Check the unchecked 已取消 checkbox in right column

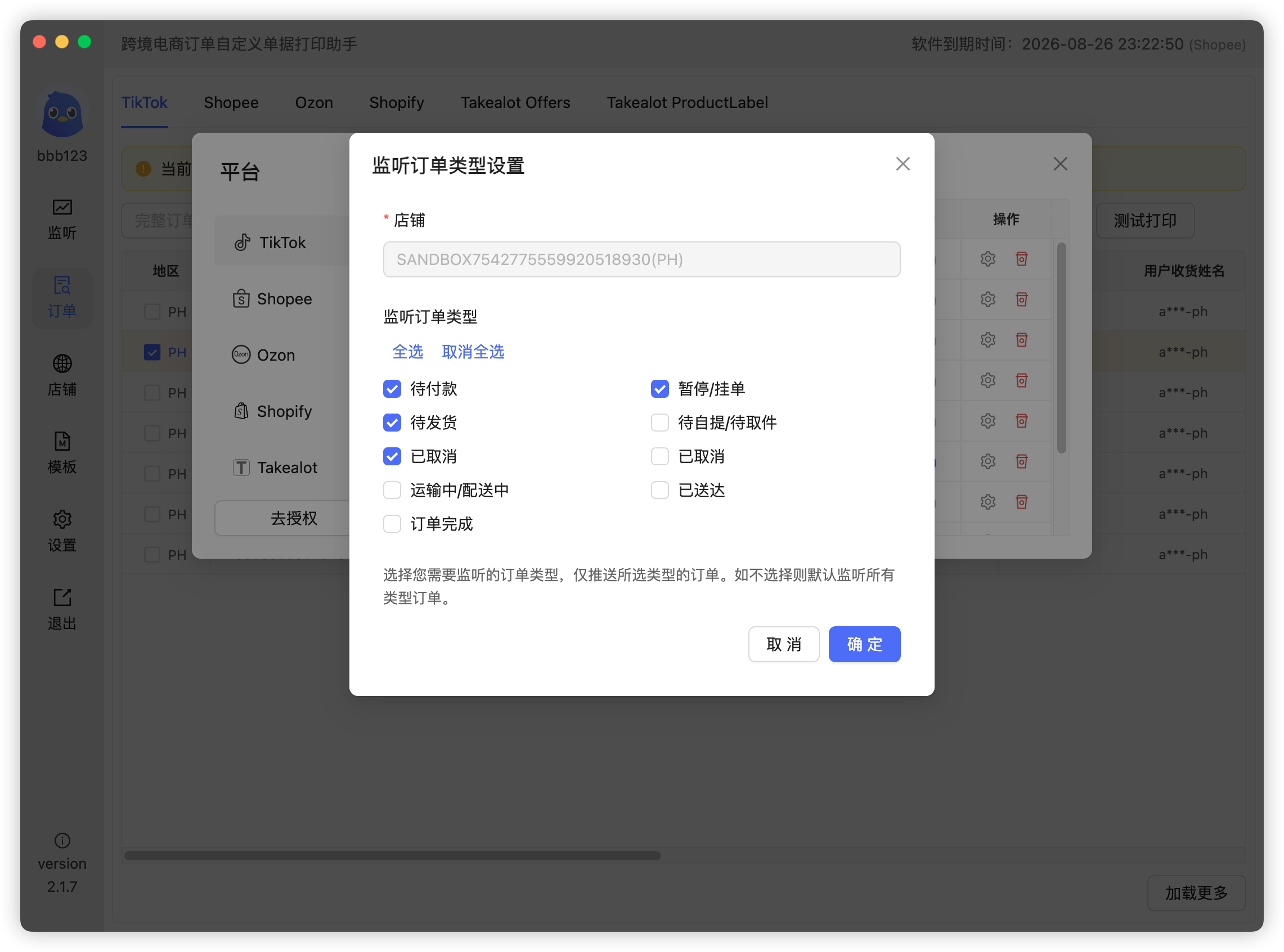pos(660,456)
